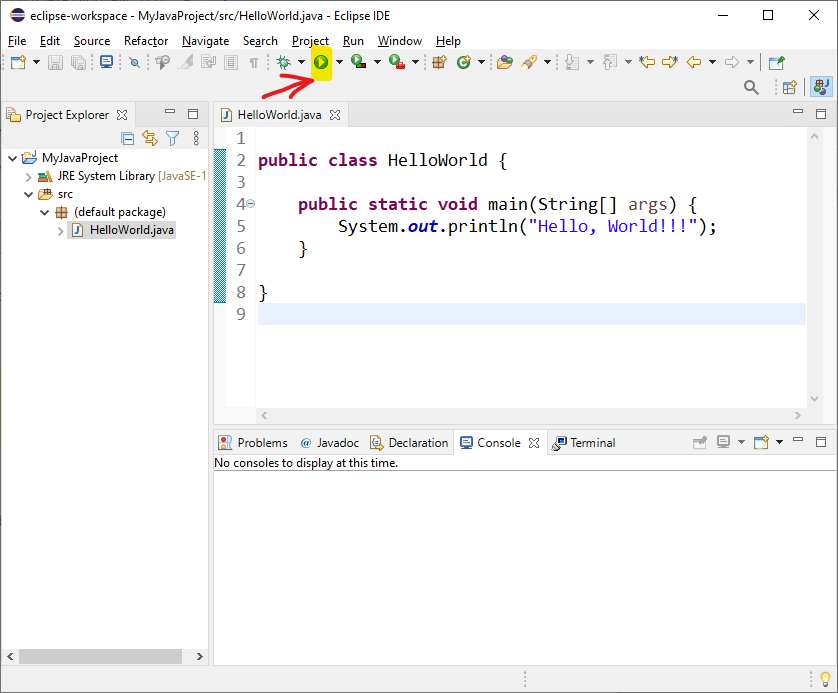The width and height of the screenshot is (838, 693).
Task: Open the Run button dropdown arrow
Action: coord(337,62)
